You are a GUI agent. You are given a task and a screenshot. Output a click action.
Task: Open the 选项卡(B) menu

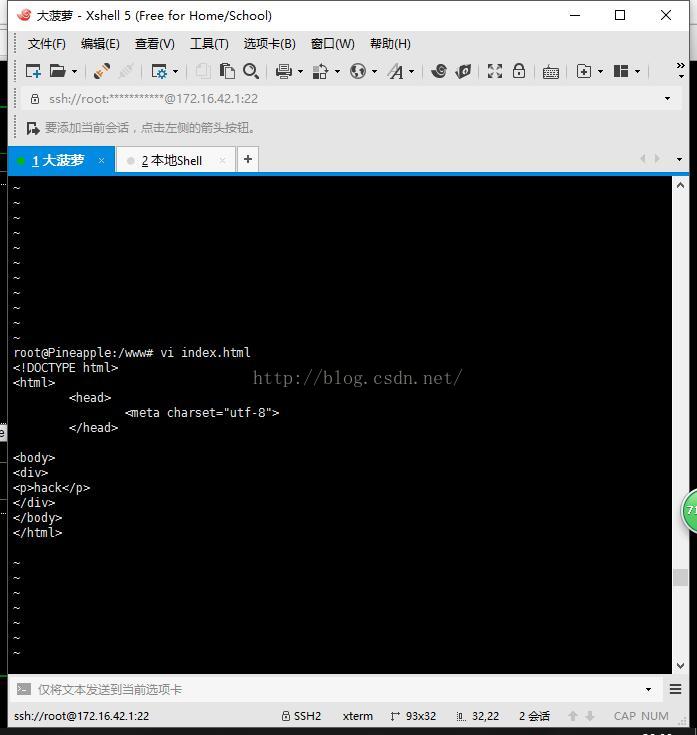(270, 44)
